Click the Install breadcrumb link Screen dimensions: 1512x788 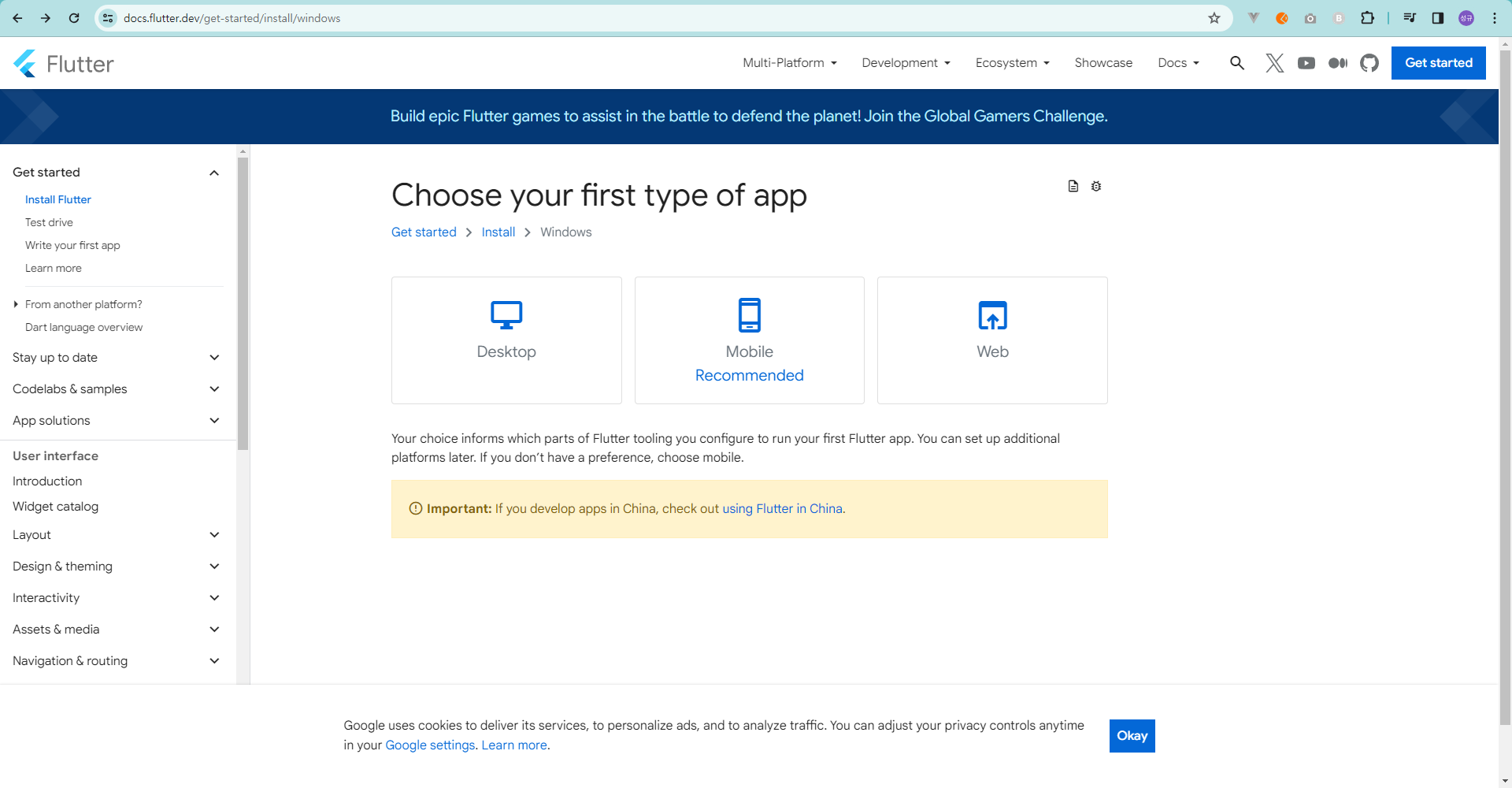pyautogui.click(x=498, y=232)
